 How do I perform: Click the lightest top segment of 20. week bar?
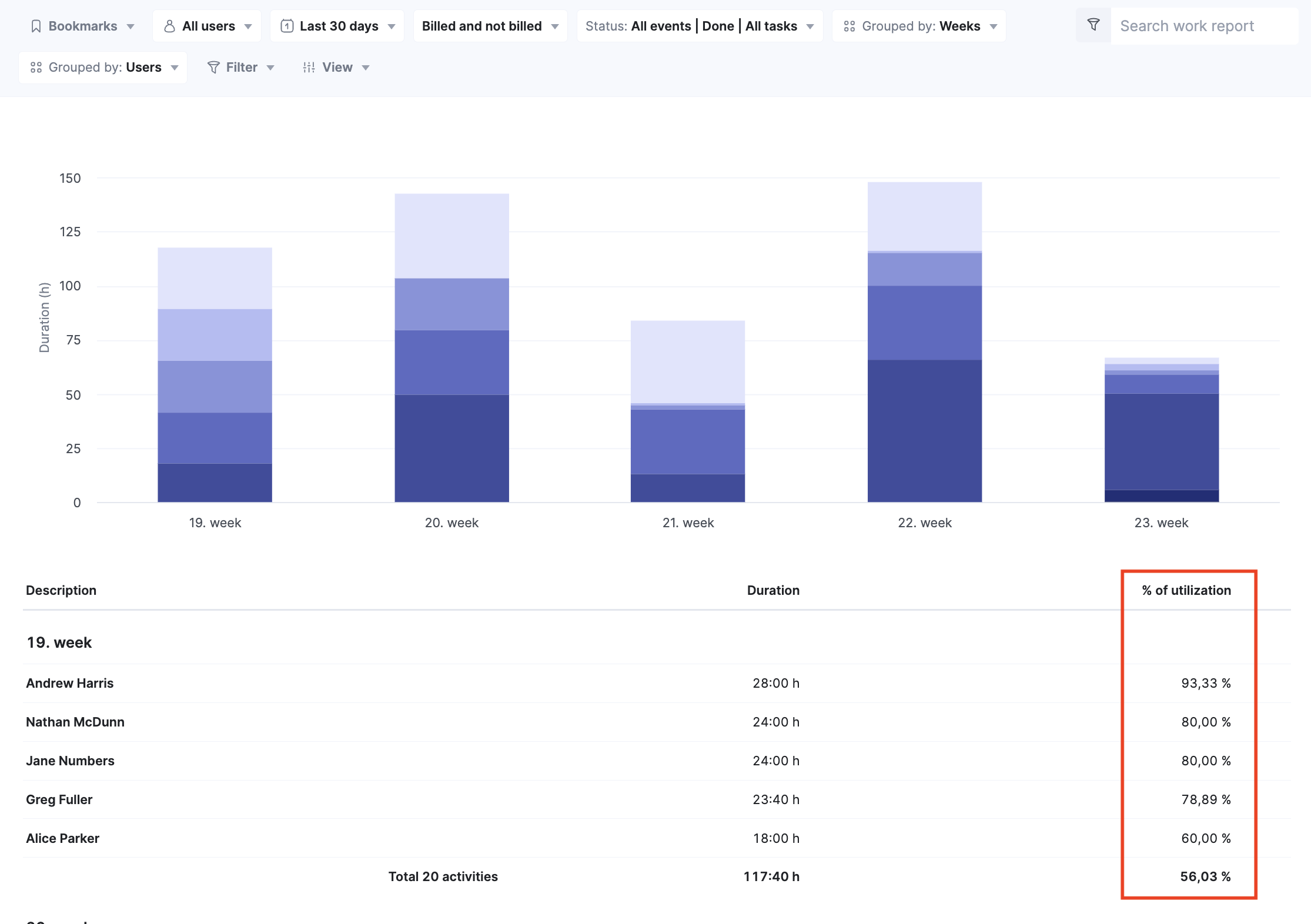coord(452,235)
